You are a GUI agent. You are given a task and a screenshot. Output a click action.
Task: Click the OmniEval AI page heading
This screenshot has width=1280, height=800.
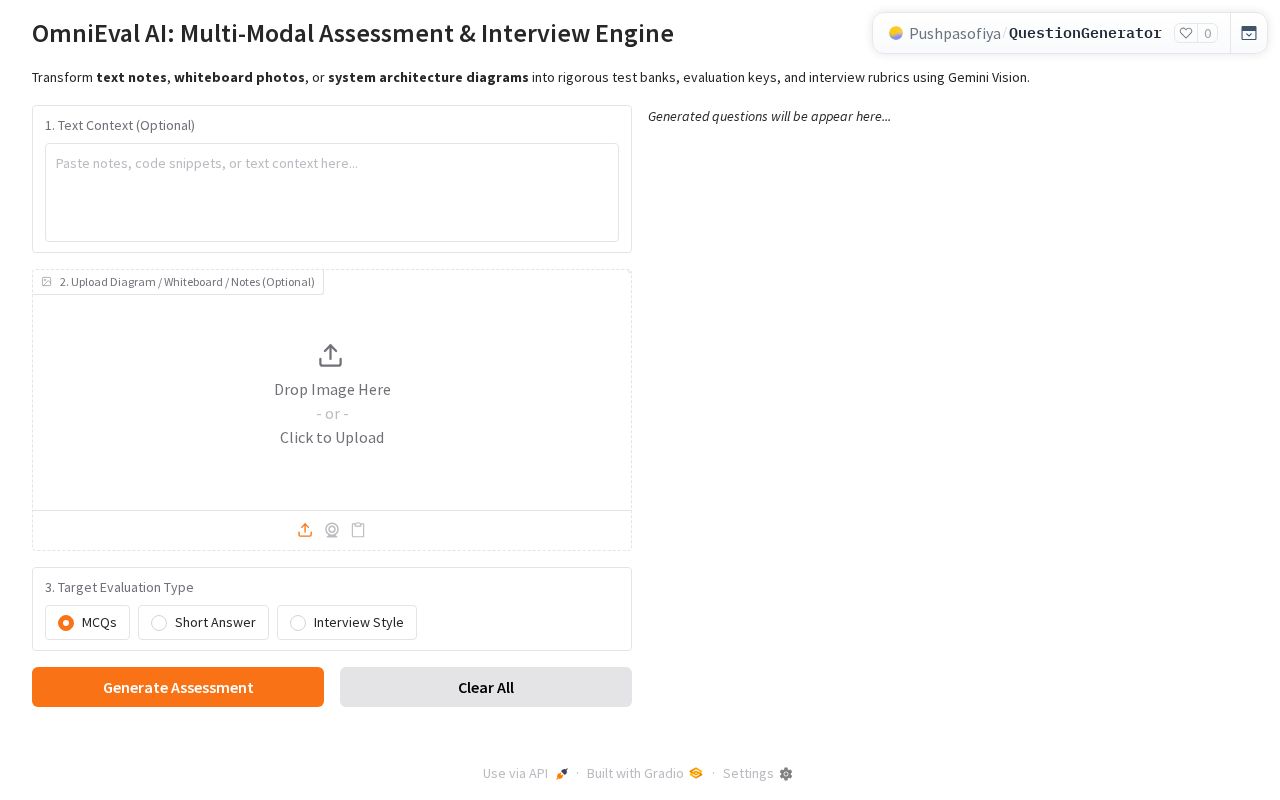coord(353,33)
